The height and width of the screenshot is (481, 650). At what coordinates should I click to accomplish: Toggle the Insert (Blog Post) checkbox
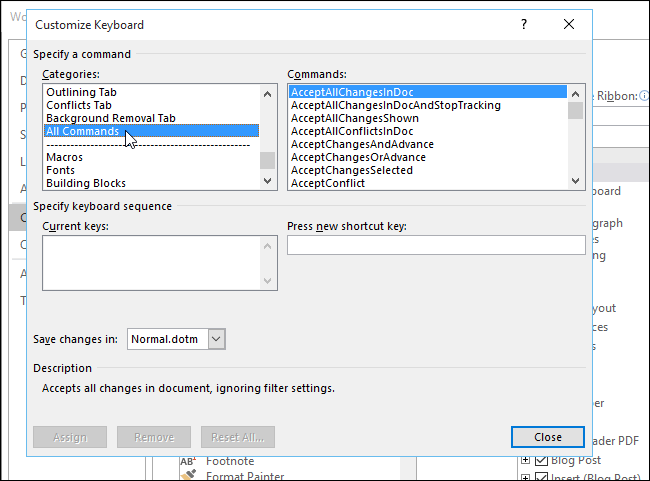(x=541, y=476)
